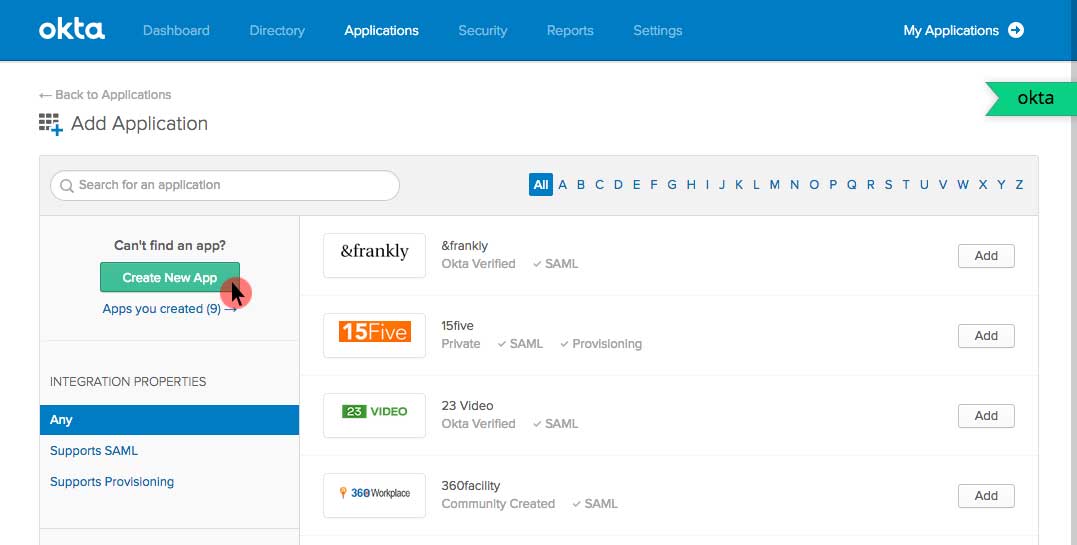Click the 15Five app logo
The width and height of the screenshot is (1077, 545).
click(374, 335)
